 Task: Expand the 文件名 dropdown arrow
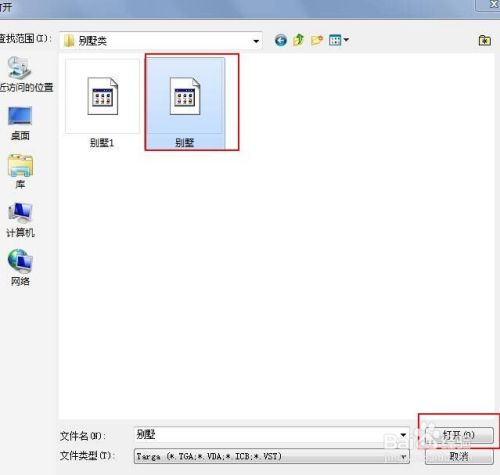click(x=403, y=435)
